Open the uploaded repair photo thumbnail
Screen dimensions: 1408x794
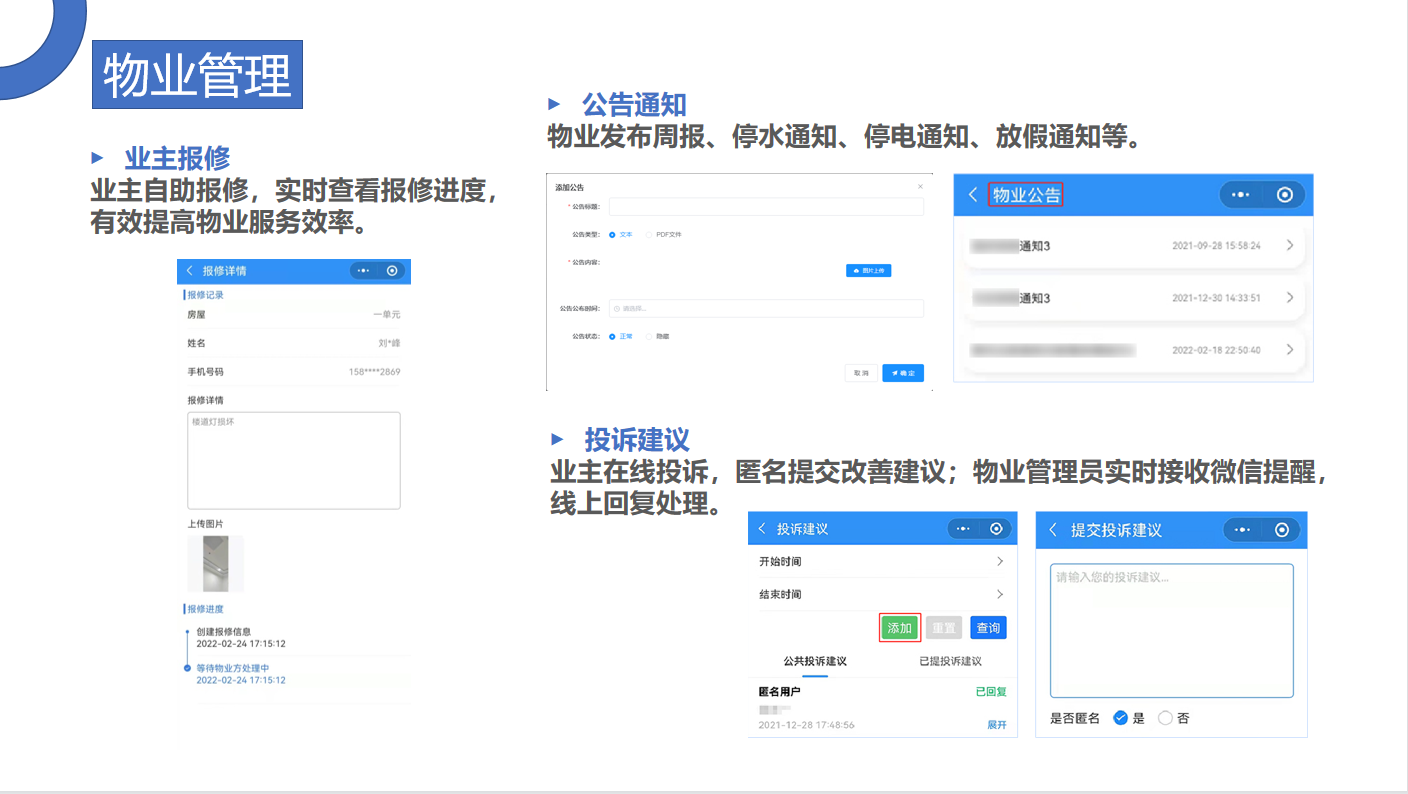[216, 564]
